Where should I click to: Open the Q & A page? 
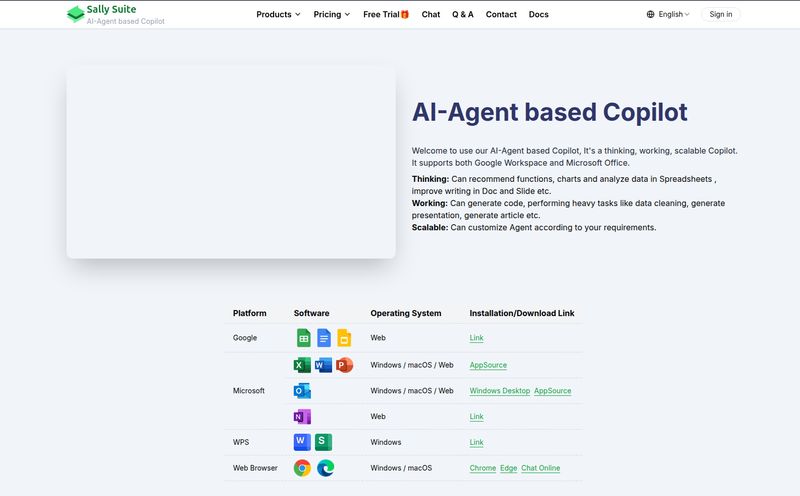[463, 14]
